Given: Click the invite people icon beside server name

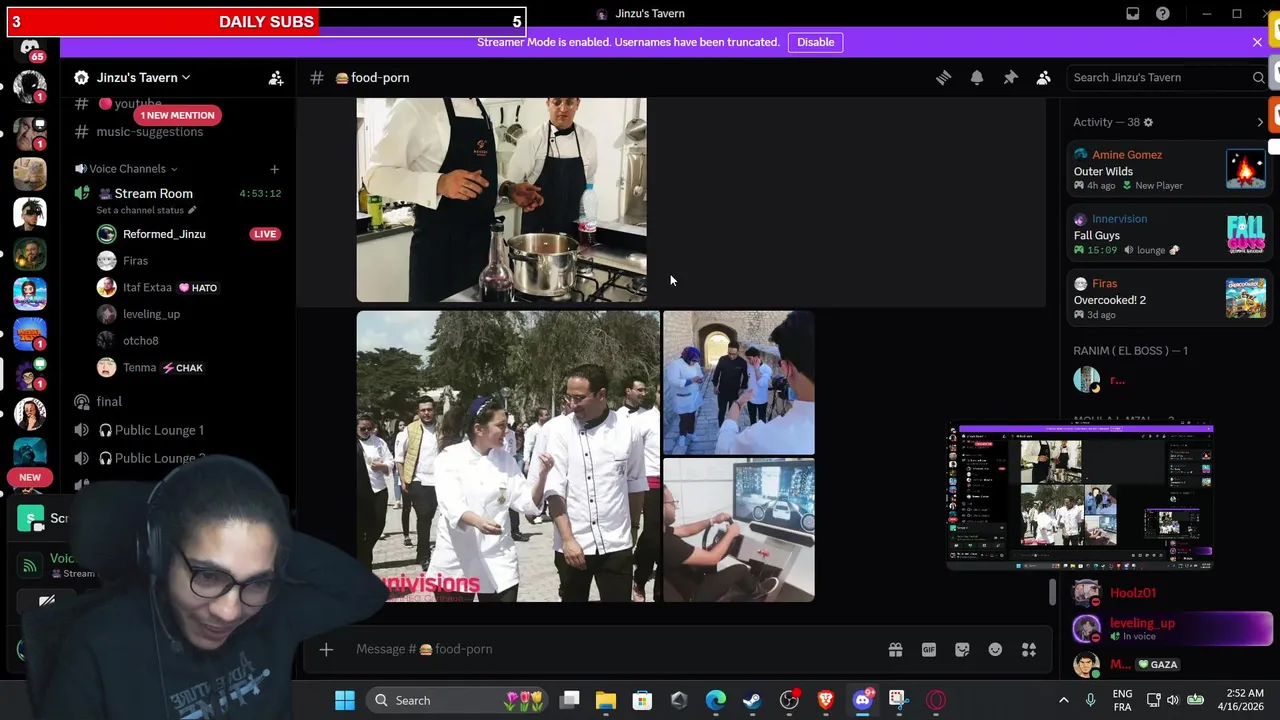Looking at the screenshot, I should 275,77.
